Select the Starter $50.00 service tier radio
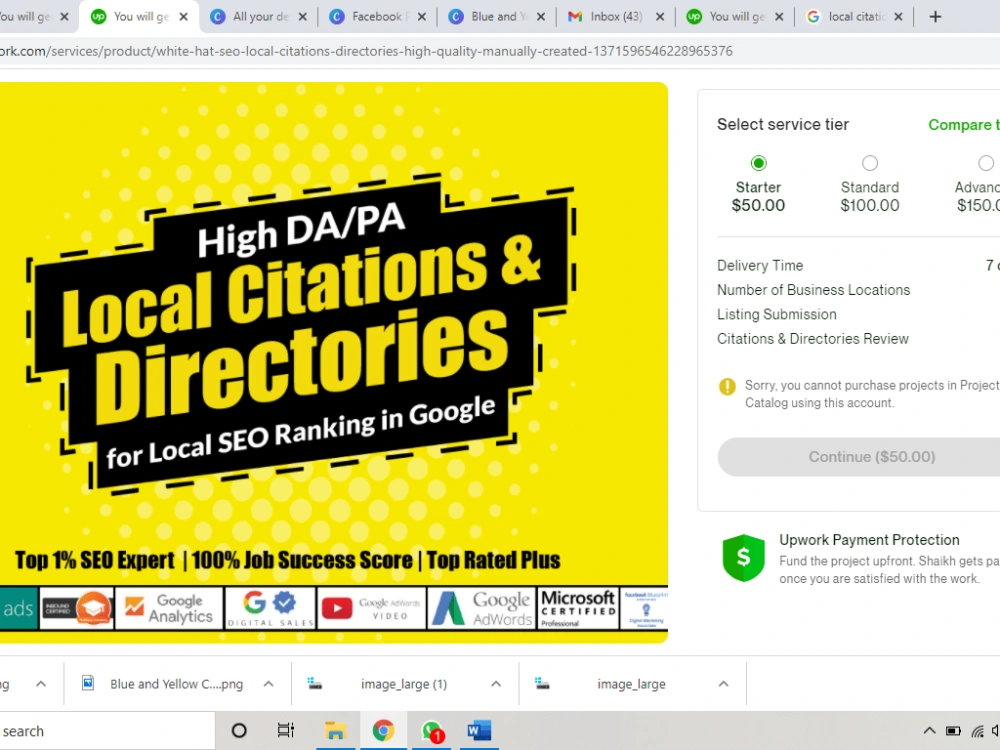 coord(758,163)
